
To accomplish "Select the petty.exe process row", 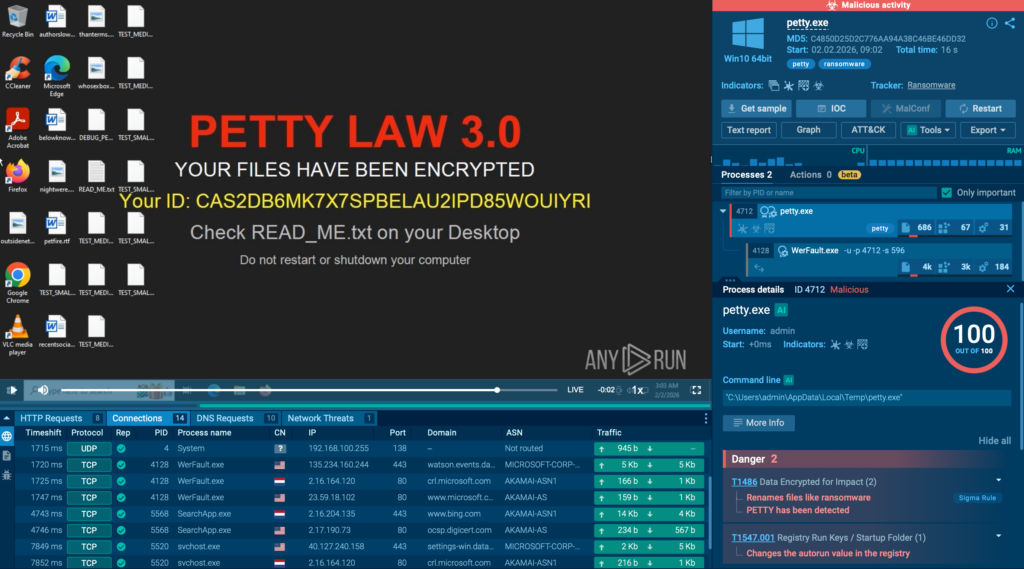I will tap(872, 220).
